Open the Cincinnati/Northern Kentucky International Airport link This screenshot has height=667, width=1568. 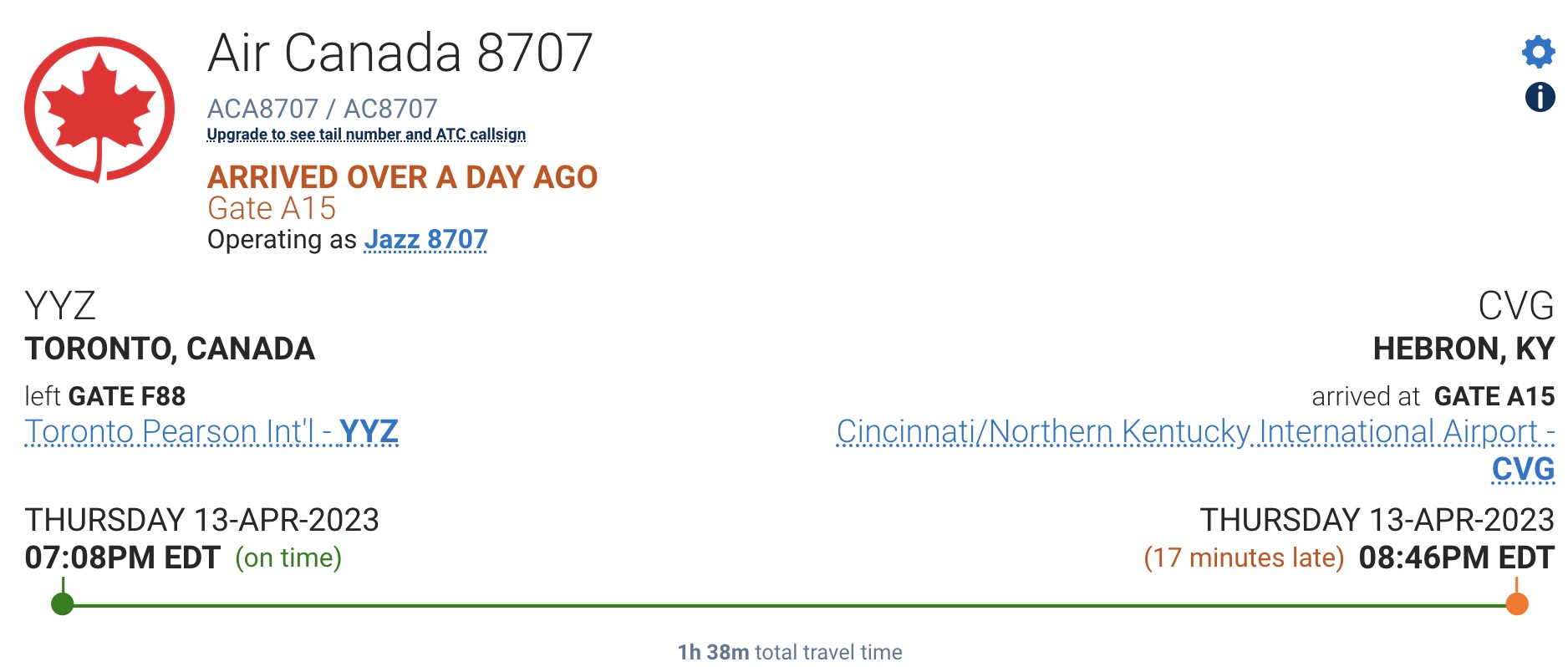1194,432
